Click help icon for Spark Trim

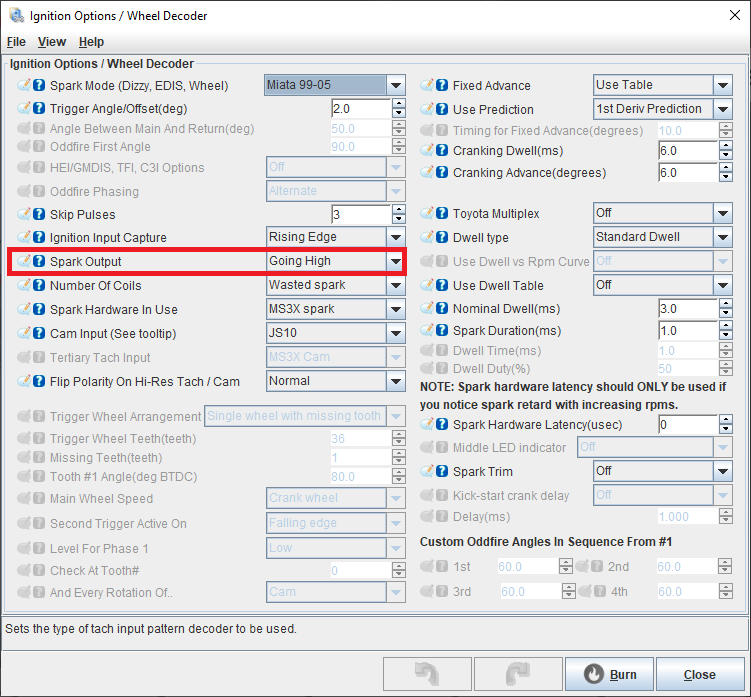[x=442, y=471]
